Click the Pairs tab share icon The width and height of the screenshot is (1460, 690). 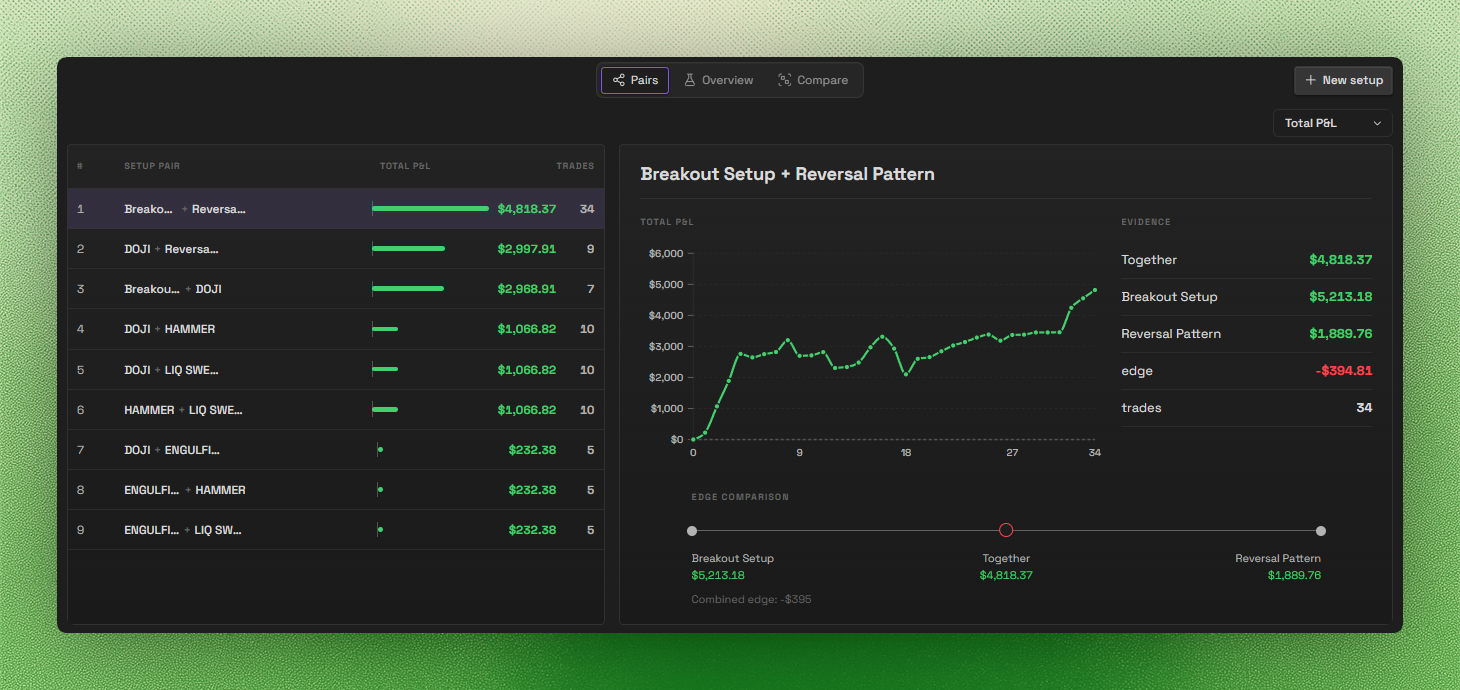pyautogui.click(x=619, y=80)
